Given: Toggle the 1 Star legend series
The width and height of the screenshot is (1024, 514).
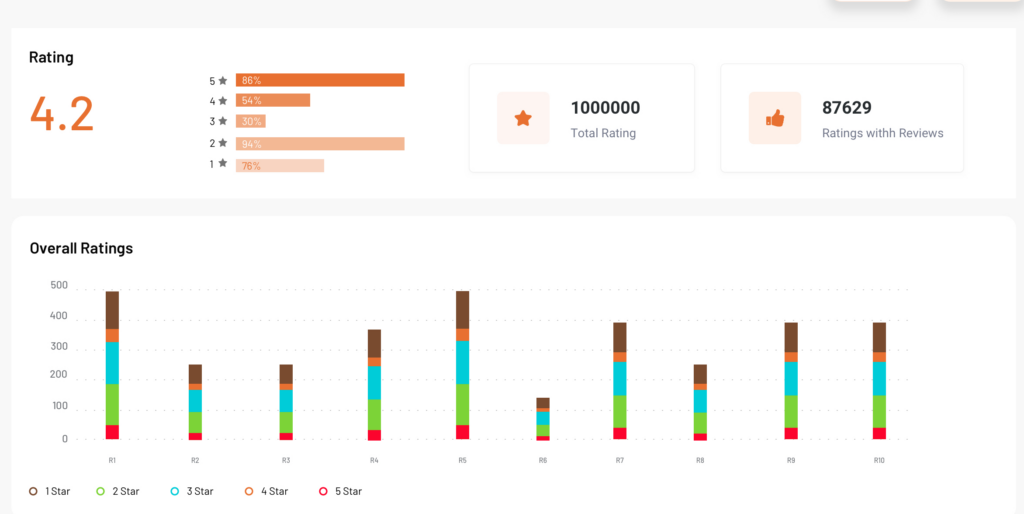Looking at the screenshot, I should pyautogui.click(x=50, y=491).
